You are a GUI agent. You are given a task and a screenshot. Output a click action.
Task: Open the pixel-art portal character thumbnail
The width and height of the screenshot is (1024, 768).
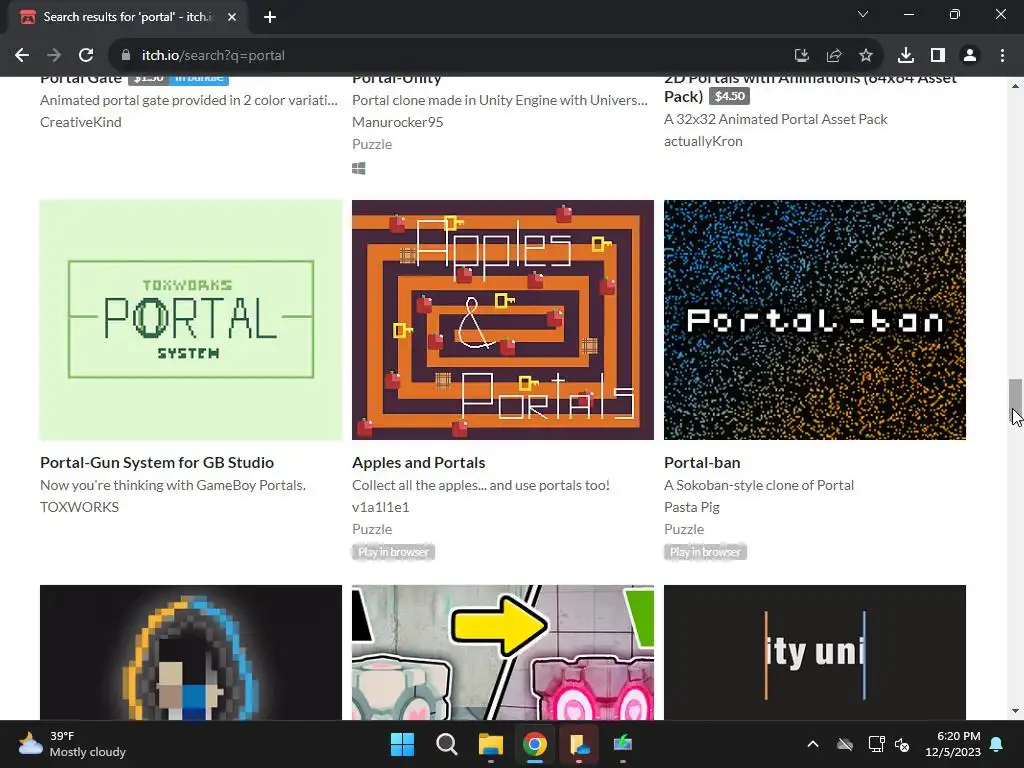click(x=191, y=652)
